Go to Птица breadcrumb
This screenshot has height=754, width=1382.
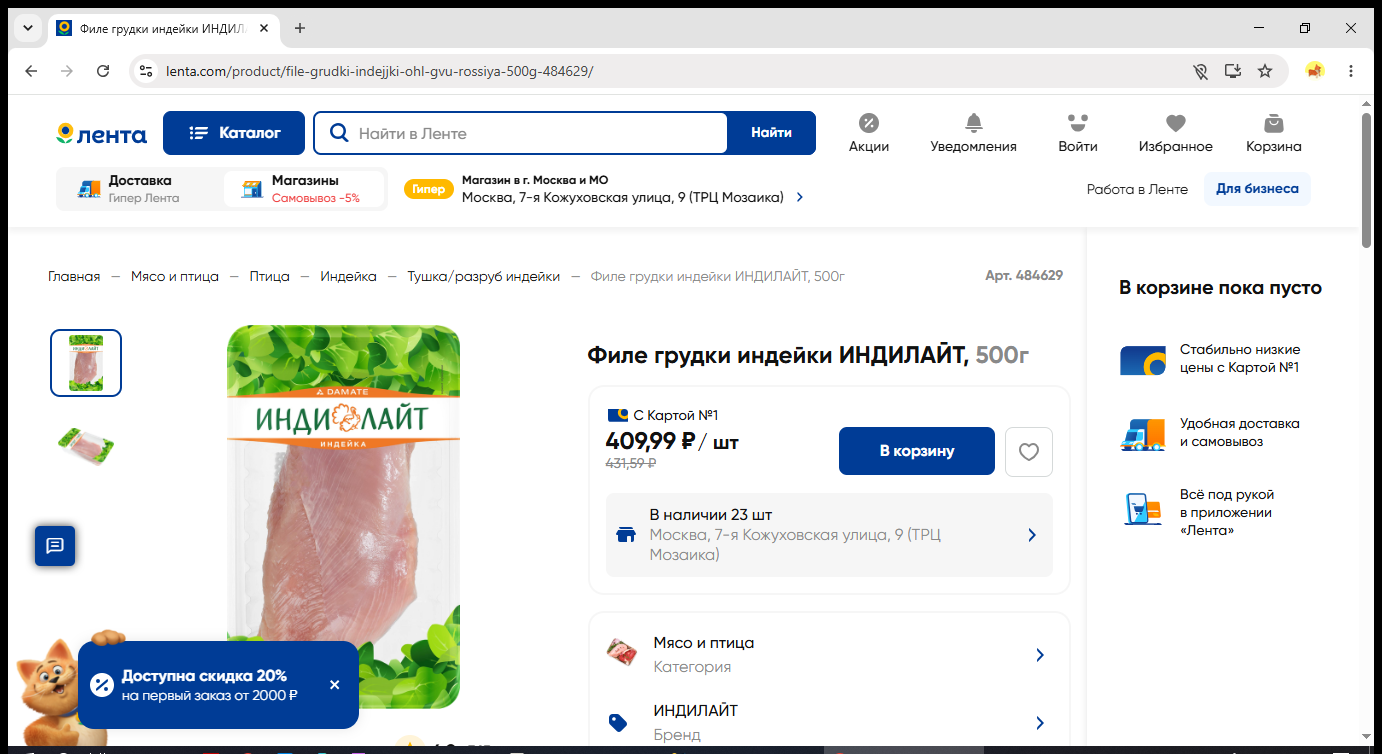click(270, 276)
